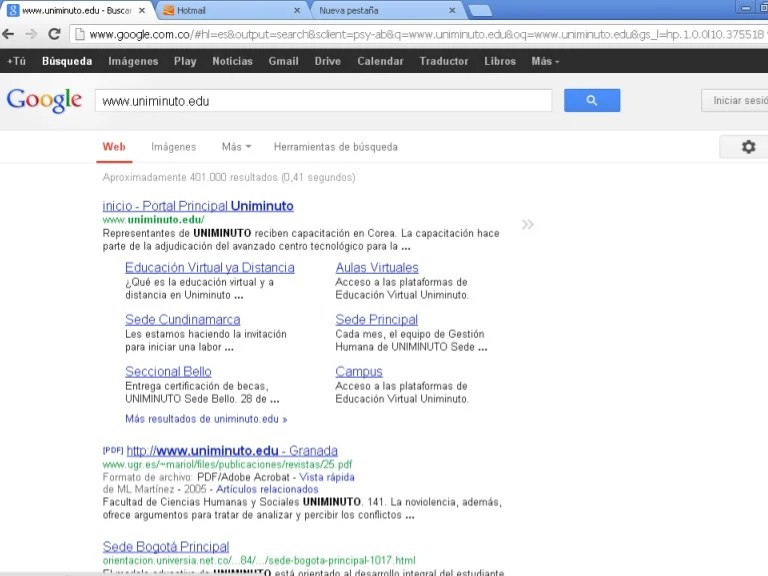Viewport: 768px width, 576px height.
Task: Open Drive in the Google bar
Action: tap(328, 61)
